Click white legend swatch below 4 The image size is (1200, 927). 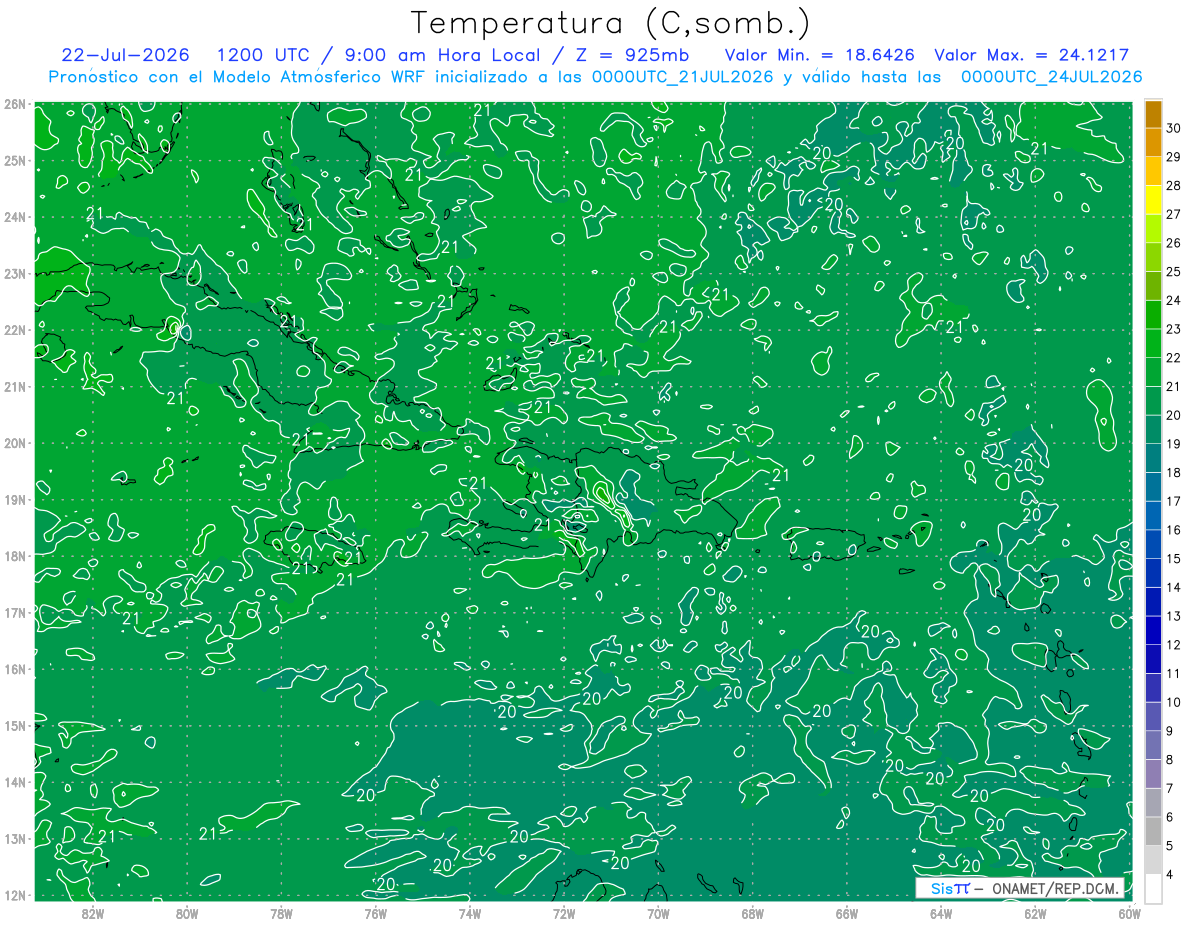pyautogui.click(x=1152, y=888)
